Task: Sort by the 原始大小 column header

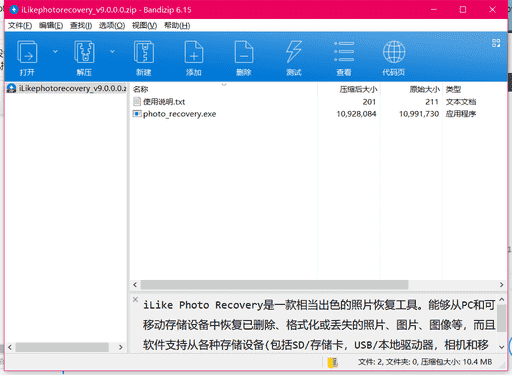Action: point(424,89)
